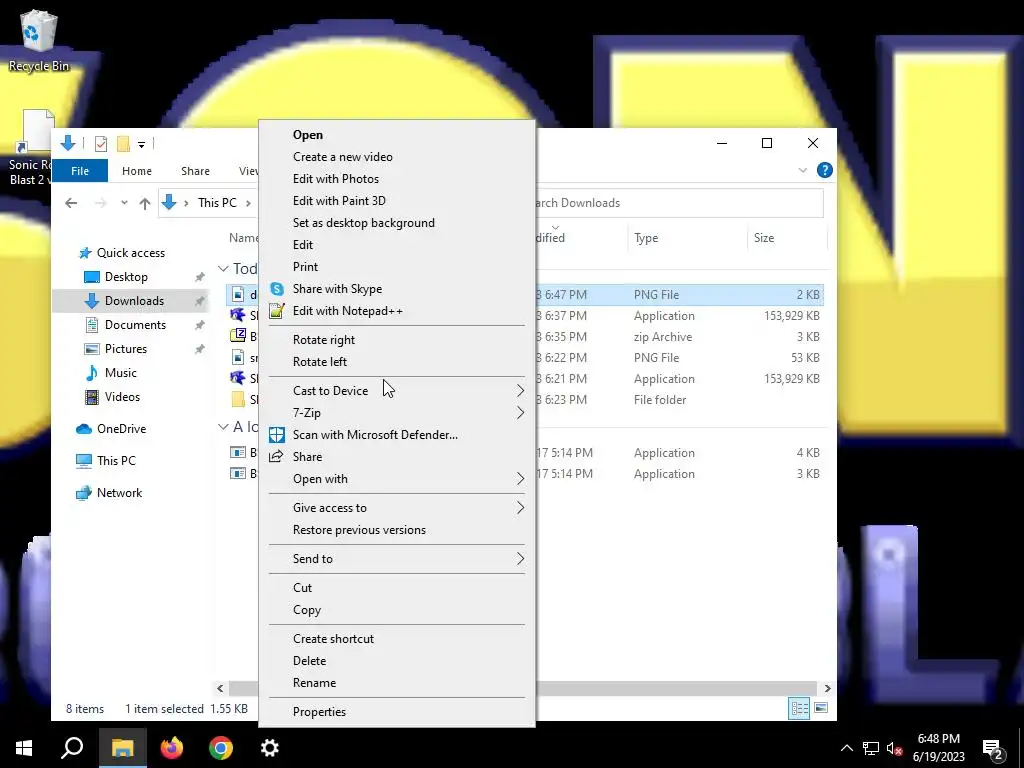Screen dimensions: 1024x768
Task: Sort by the Type column header
Action: tap(686, 238)
